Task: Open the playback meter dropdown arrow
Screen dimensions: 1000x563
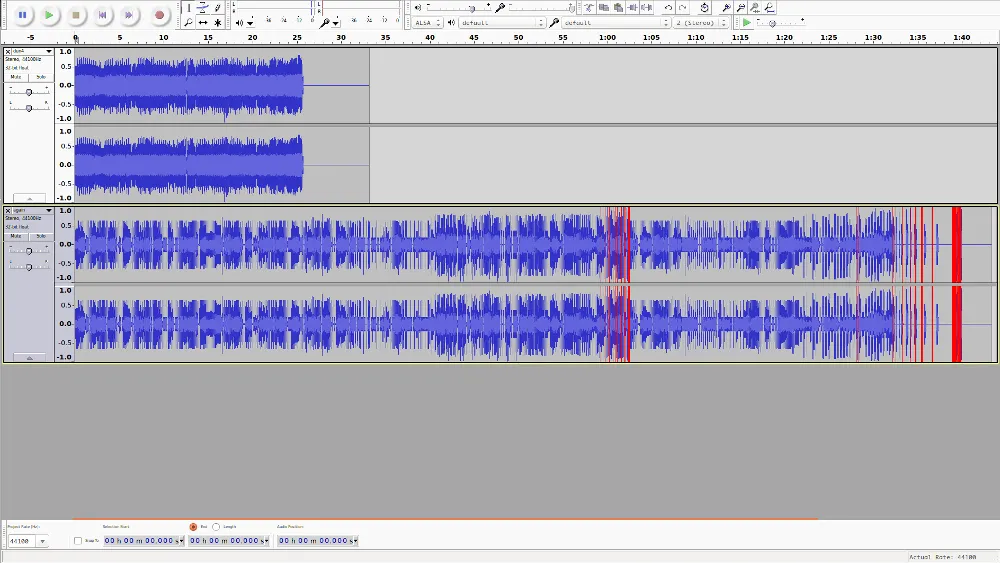Action: click(x=250, y=23)
